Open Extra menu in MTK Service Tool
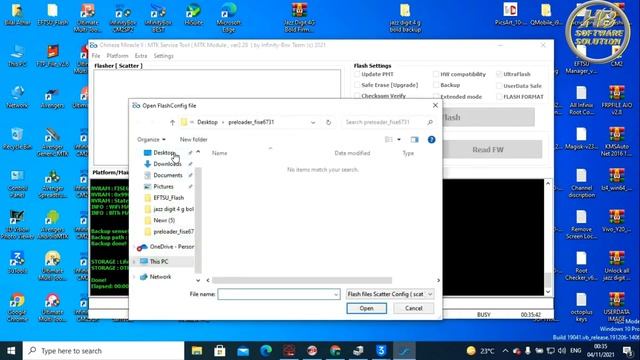The image size is (640, 360). pos(141,56)
